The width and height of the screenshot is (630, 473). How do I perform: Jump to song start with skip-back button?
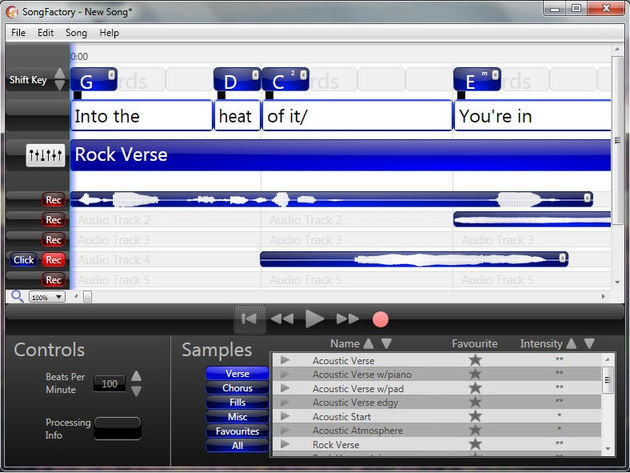(249, 319)
